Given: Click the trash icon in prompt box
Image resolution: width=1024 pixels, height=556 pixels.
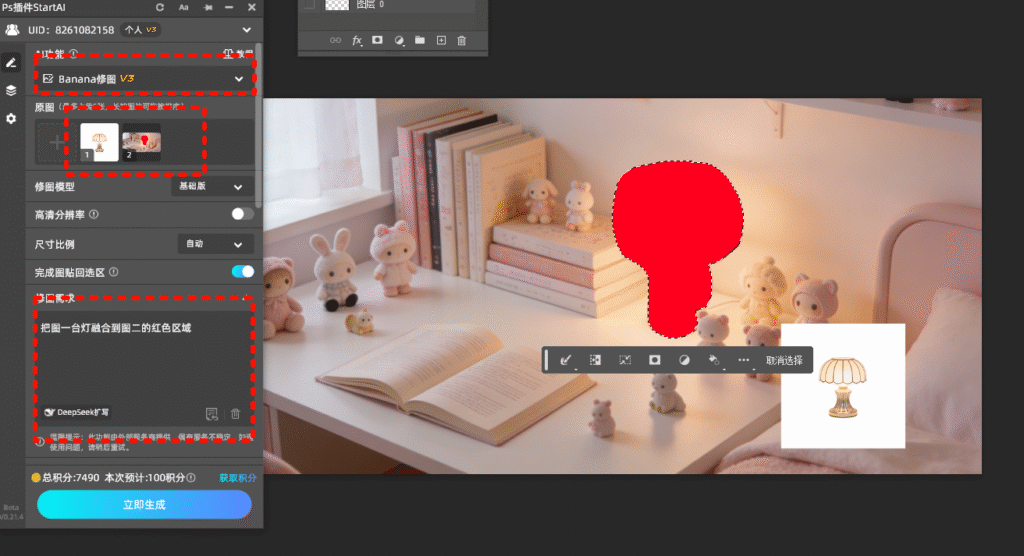Looking at the screenshot, I should [x=235, y=414].
